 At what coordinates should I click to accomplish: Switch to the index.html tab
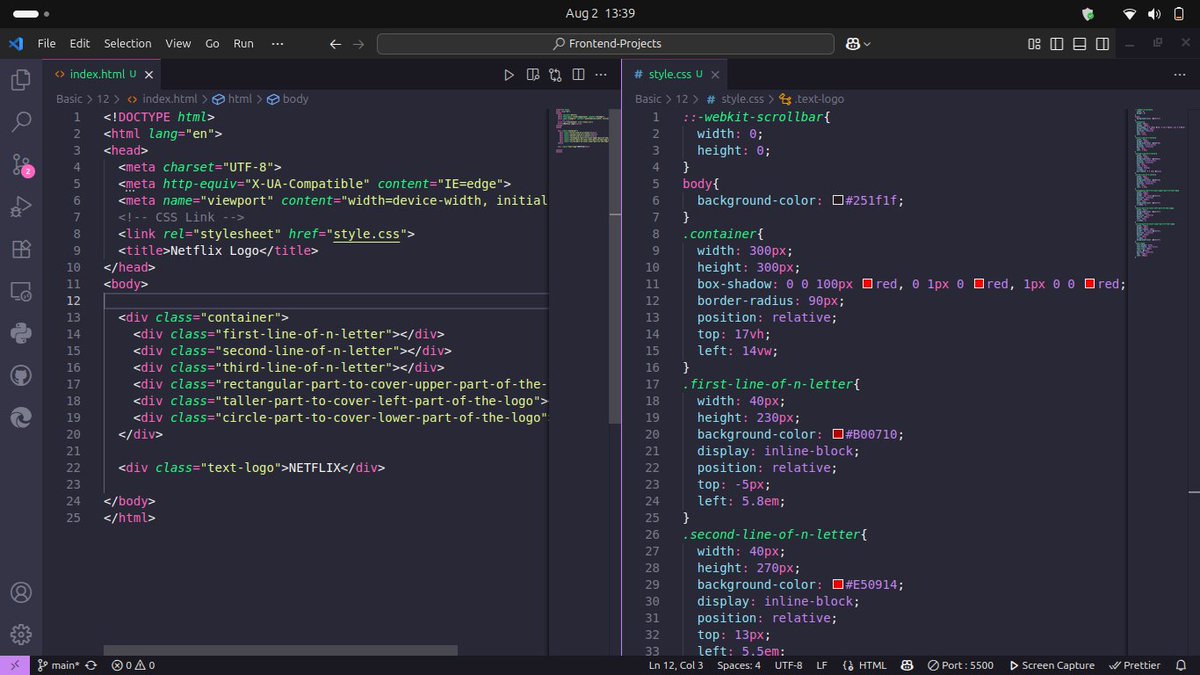pyautogui.click(x=102, y=74)
